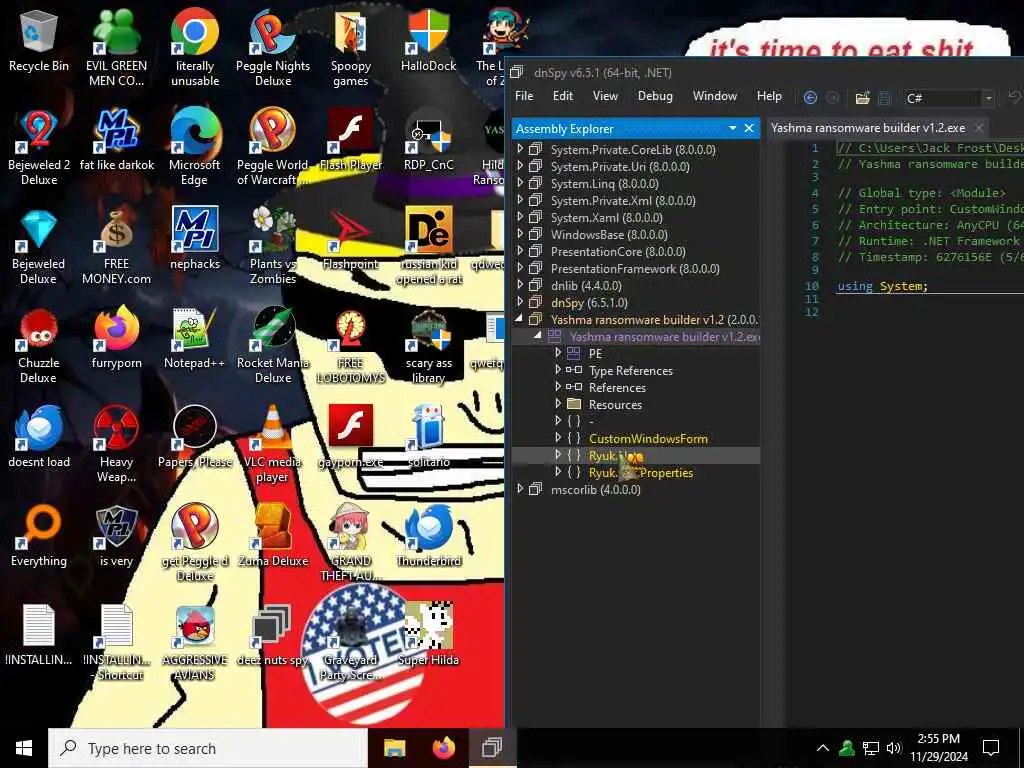Screen dimensions: 1024x768
Task: Select the References tree item
Action: click(616, 388)
